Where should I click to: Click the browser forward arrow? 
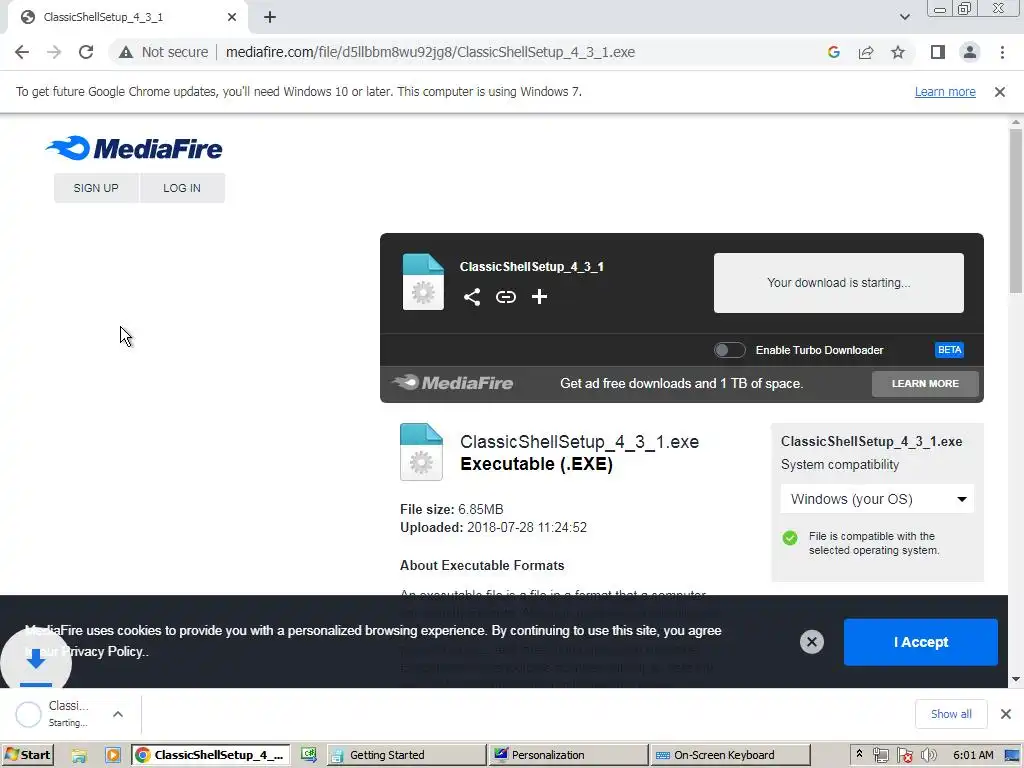click(x=54, y=52)
